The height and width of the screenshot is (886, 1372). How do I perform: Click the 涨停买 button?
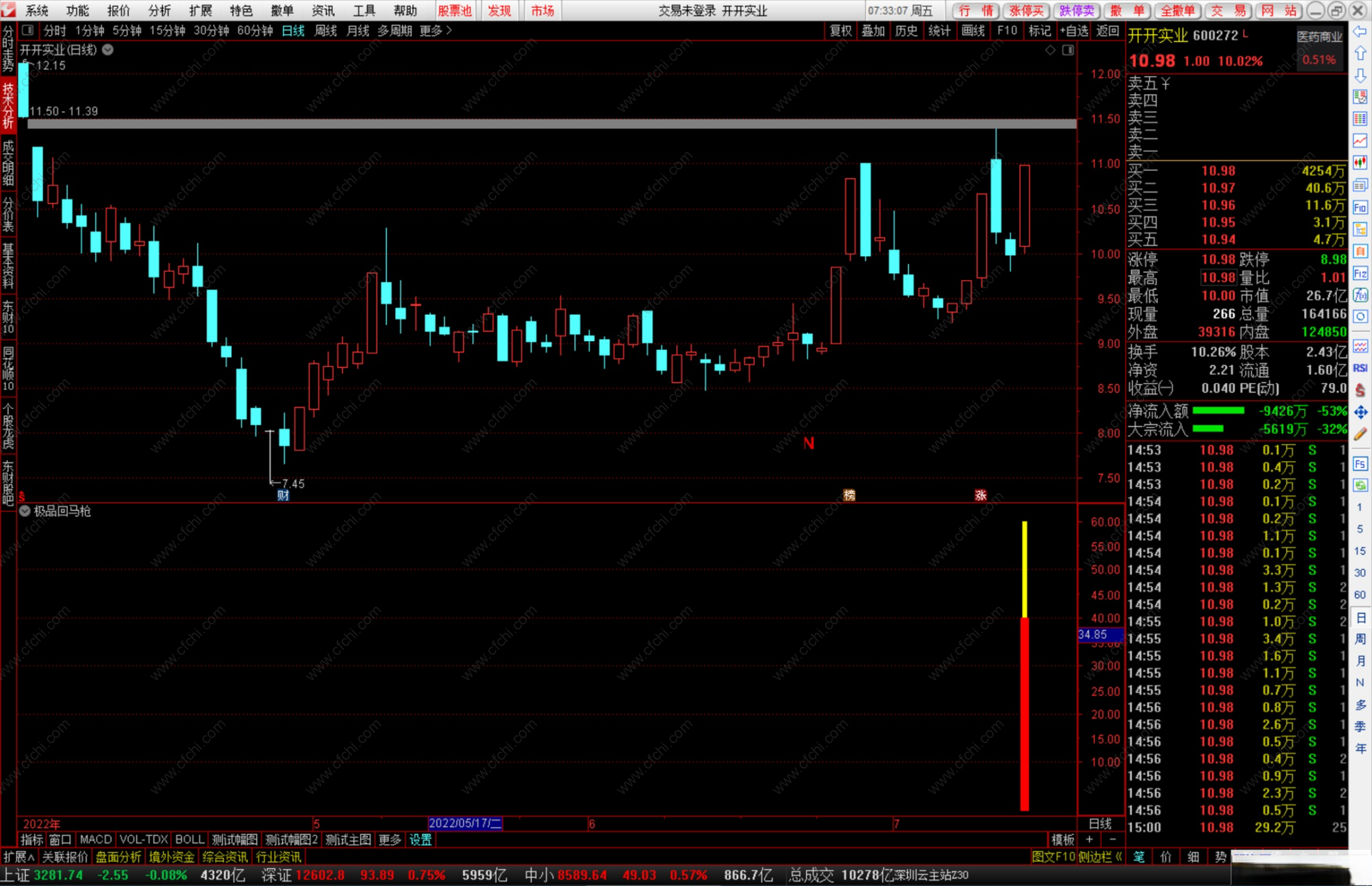pos(1026,11)
